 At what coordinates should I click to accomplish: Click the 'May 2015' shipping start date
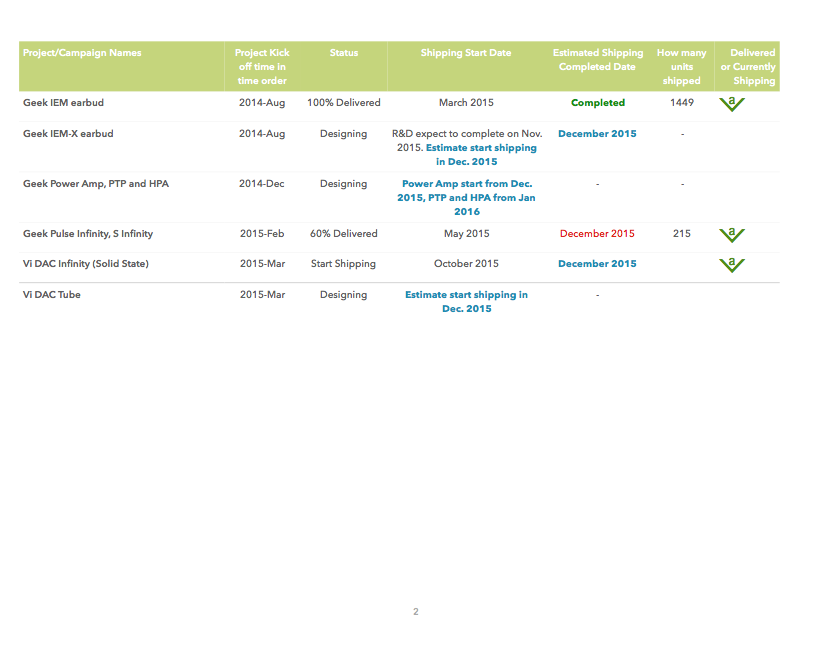(466, 233)
